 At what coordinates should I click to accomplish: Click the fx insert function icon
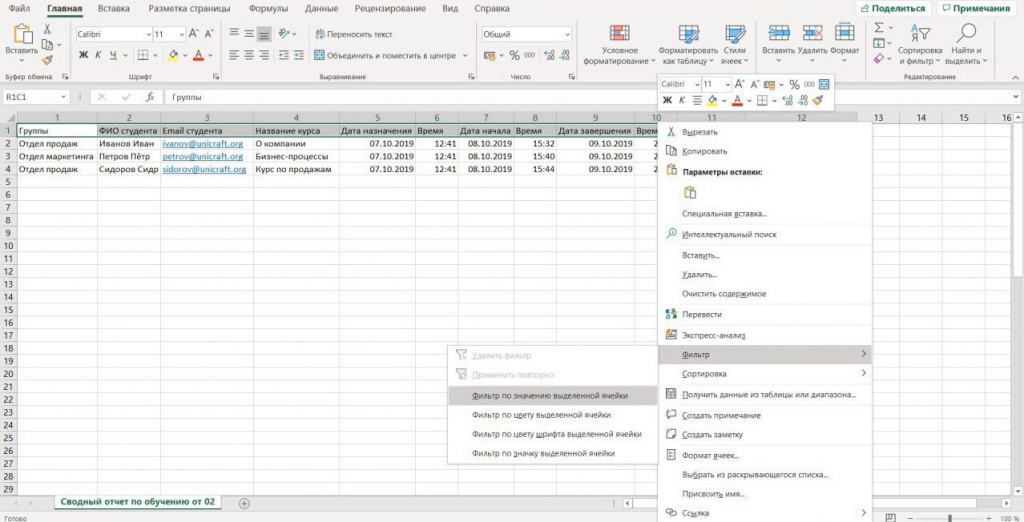pos(150,97)
